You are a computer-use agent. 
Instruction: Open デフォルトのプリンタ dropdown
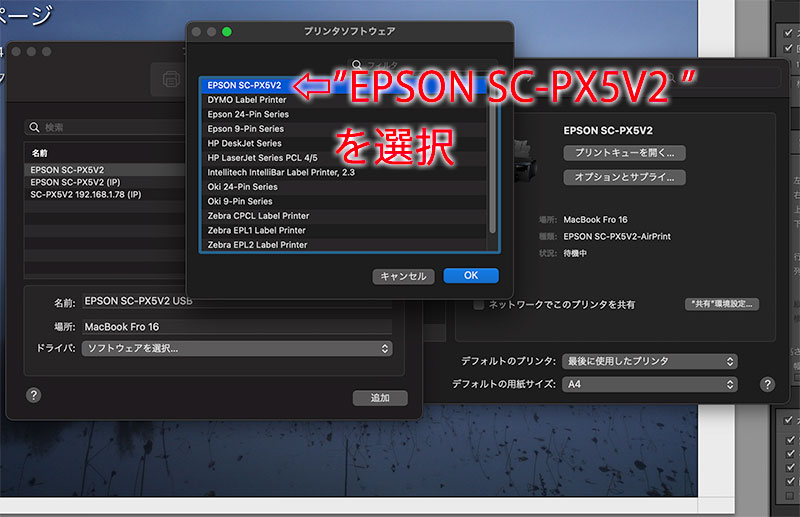[649, 361]
